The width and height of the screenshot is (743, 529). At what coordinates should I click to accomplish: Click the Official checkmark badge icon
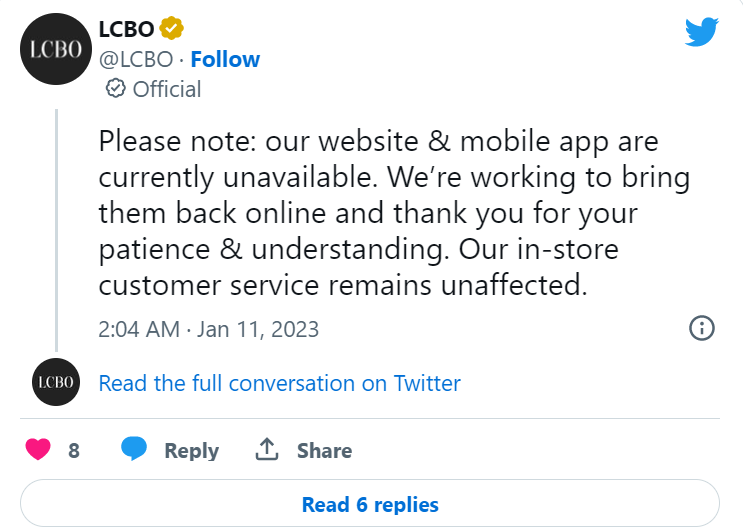click(x=115, y=89)
